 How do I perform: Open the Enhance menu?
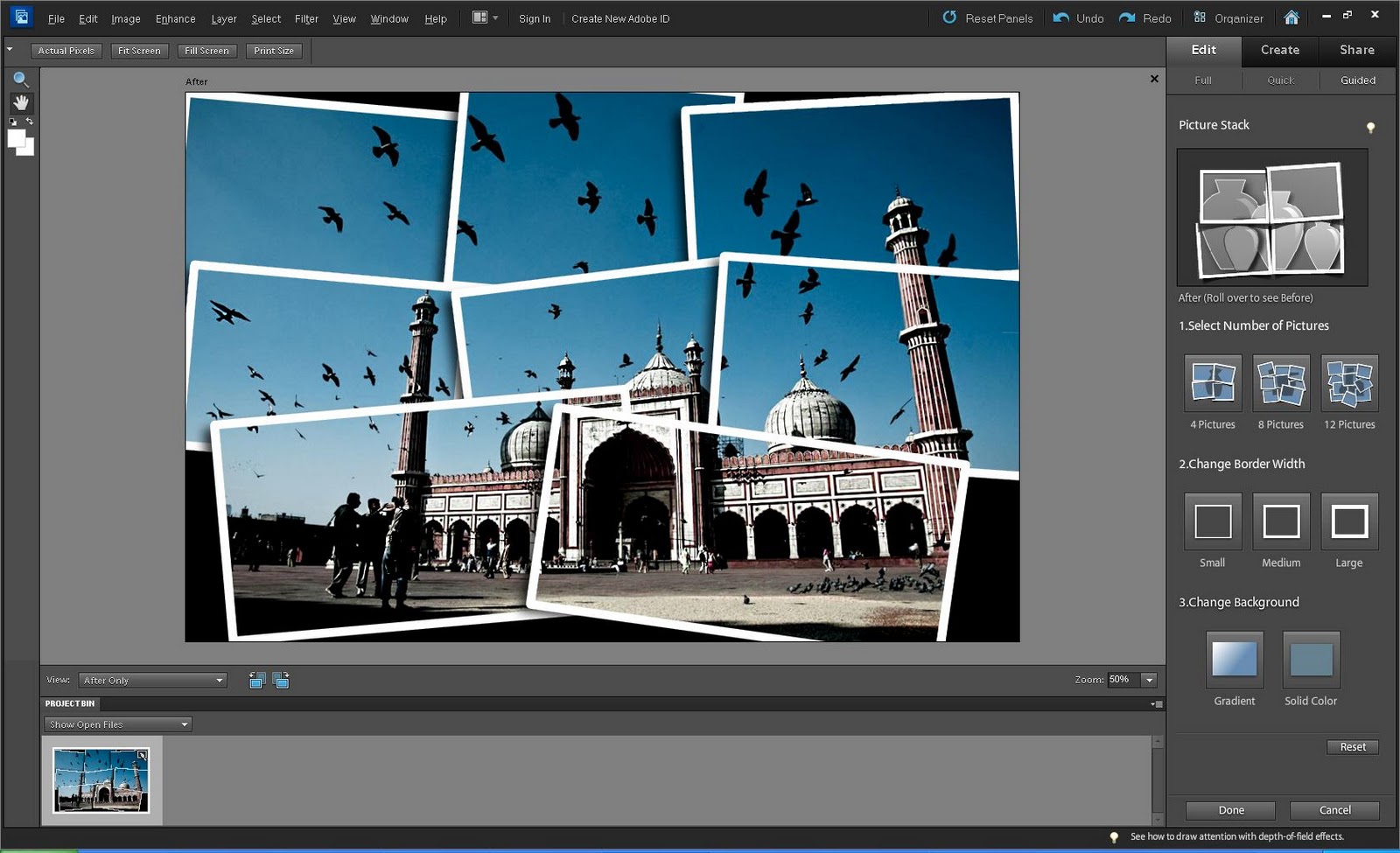[x=174, y=18]
